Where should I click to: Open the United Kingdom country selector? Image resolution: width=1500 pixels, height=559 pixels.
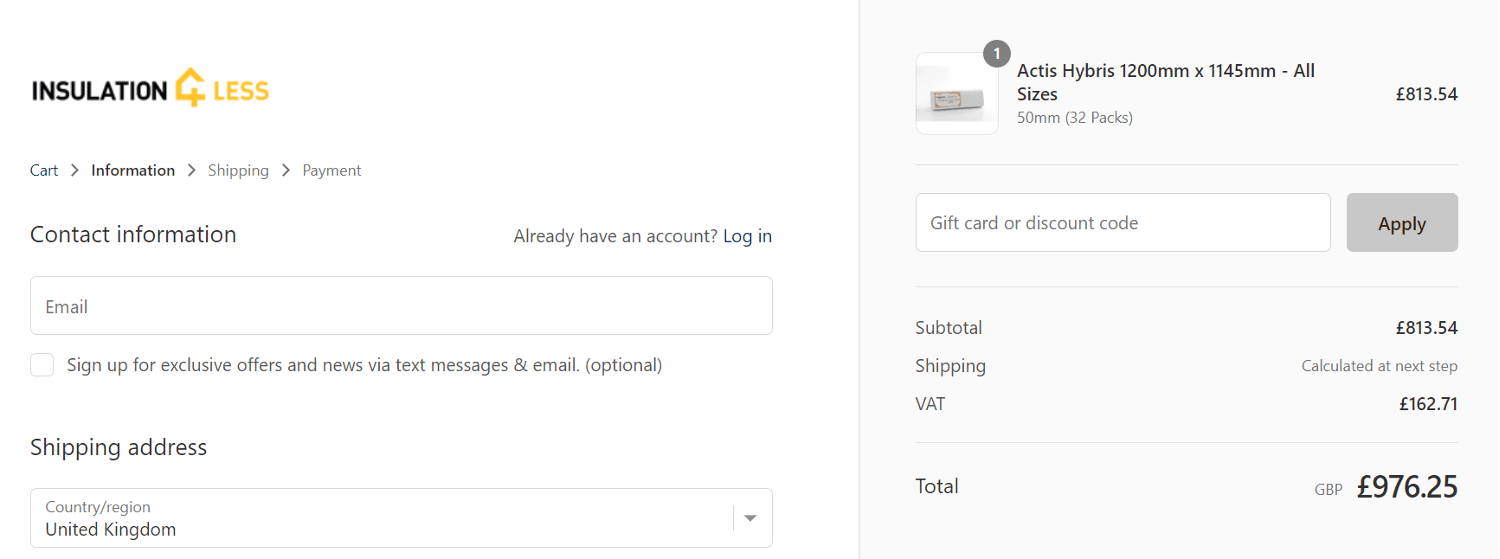(x=401, y=518)
